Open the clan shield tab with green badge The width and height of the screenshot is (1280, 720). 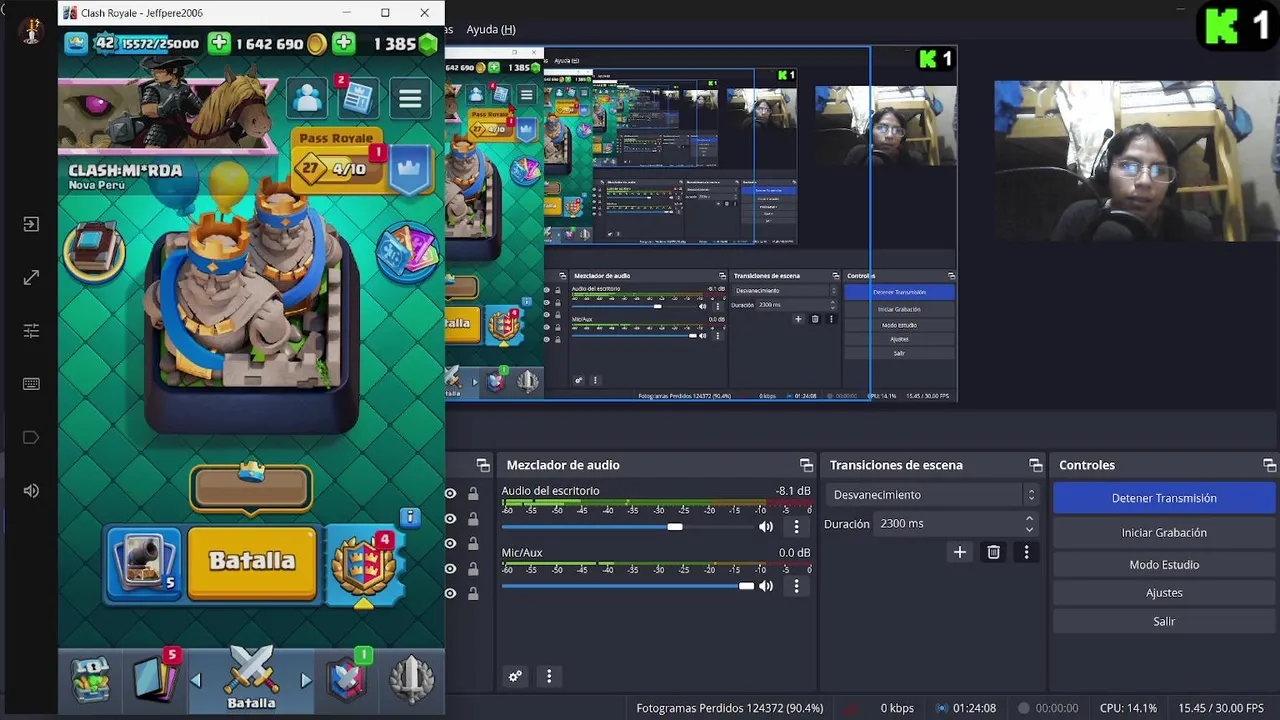(347, 680)
